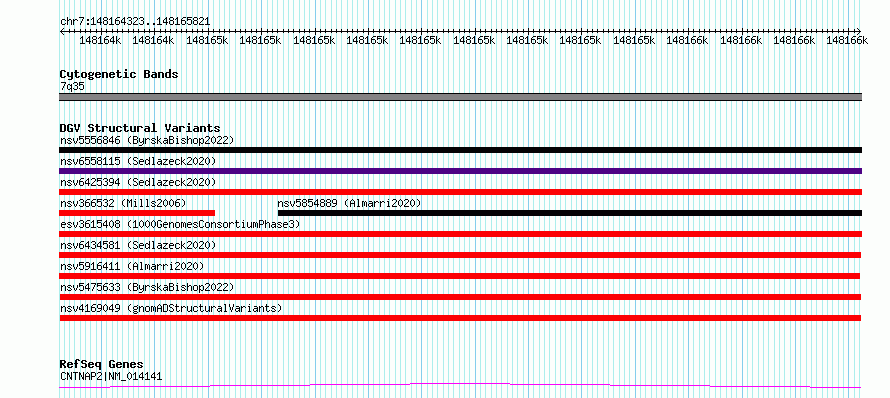The height and width of the screenshot is (398, 890).
Task: Open the nsv5556846 (ByrskaBishop2022) label
Action: coord(147,140)
